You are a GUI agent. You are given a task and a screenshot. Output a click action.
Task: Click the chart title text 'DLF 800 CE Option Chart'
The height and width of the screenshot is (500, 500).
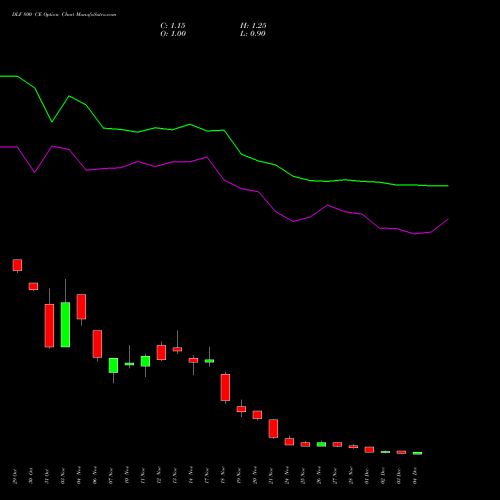43,15
